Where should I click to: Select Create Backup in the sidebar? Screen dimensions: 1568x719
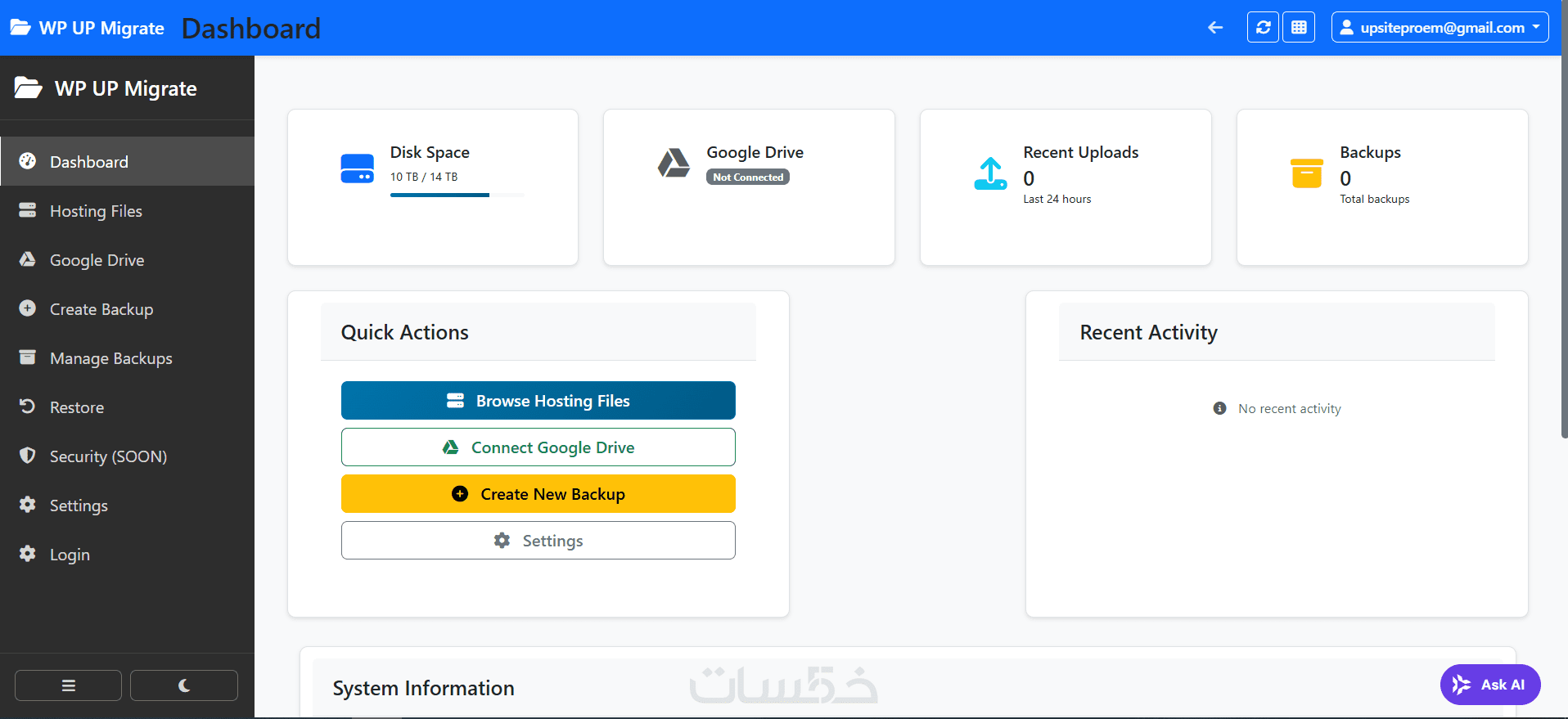pos(127,308)
